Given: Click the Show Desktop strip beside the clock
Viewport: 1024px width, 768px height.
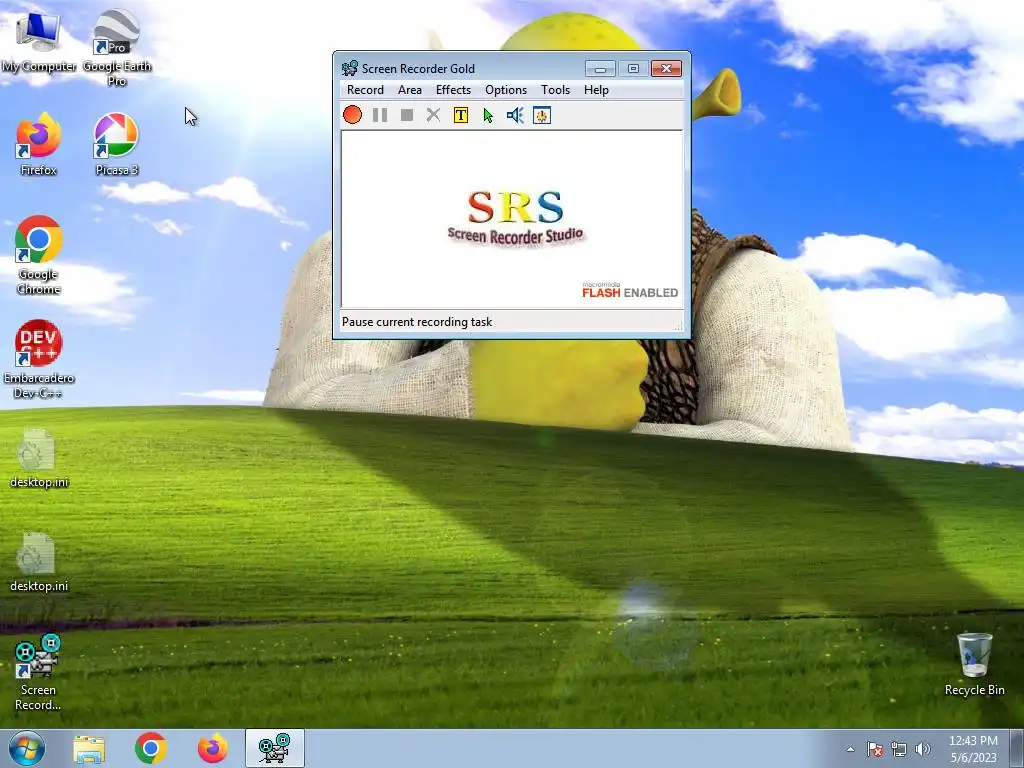Looking at the screenshot, I should point(1017,748).
